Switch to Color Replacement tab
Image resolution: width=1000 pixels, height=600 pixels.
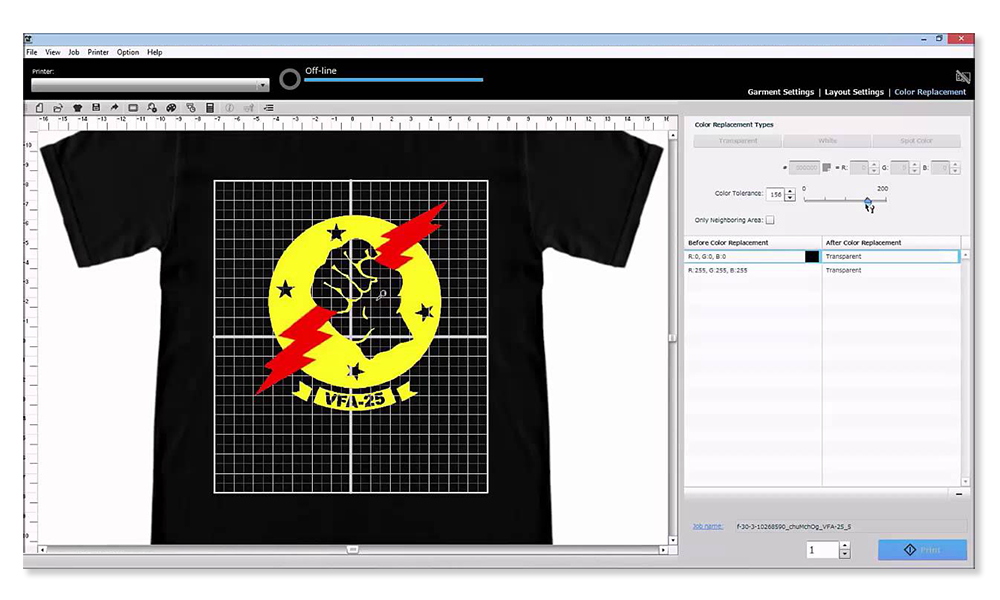[930, 92]
